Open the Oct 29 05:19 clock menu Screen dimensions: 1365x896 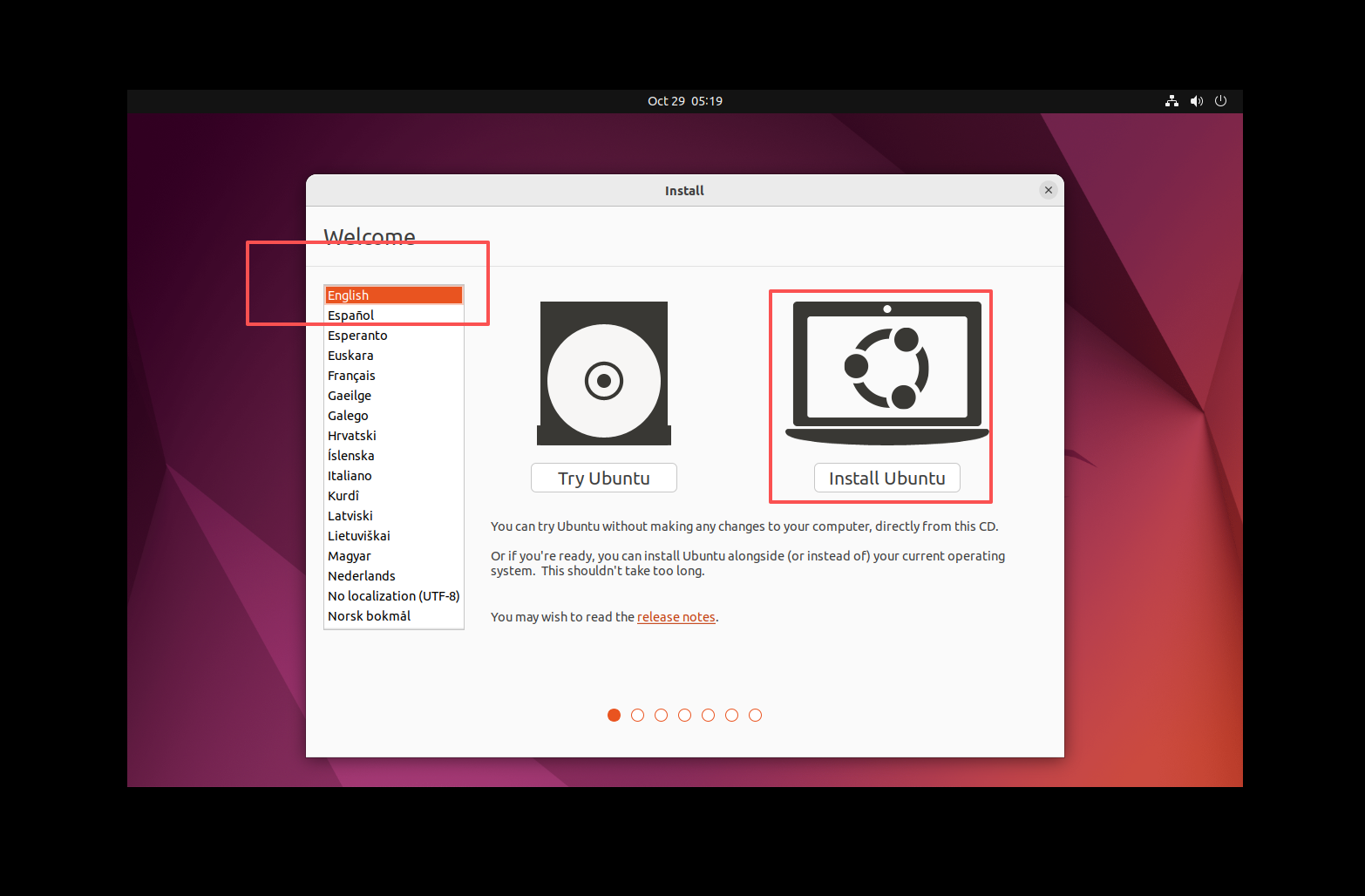point(685,101)
